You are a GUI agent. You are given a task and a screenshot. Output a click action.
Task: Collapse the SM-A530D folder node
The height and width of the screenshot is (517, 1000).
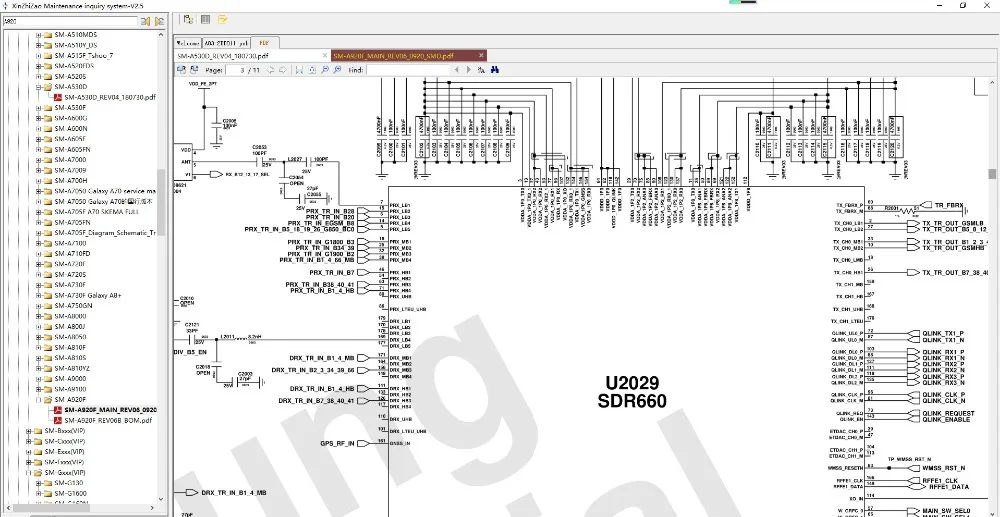pyautogui.click(x=39, y=87)
